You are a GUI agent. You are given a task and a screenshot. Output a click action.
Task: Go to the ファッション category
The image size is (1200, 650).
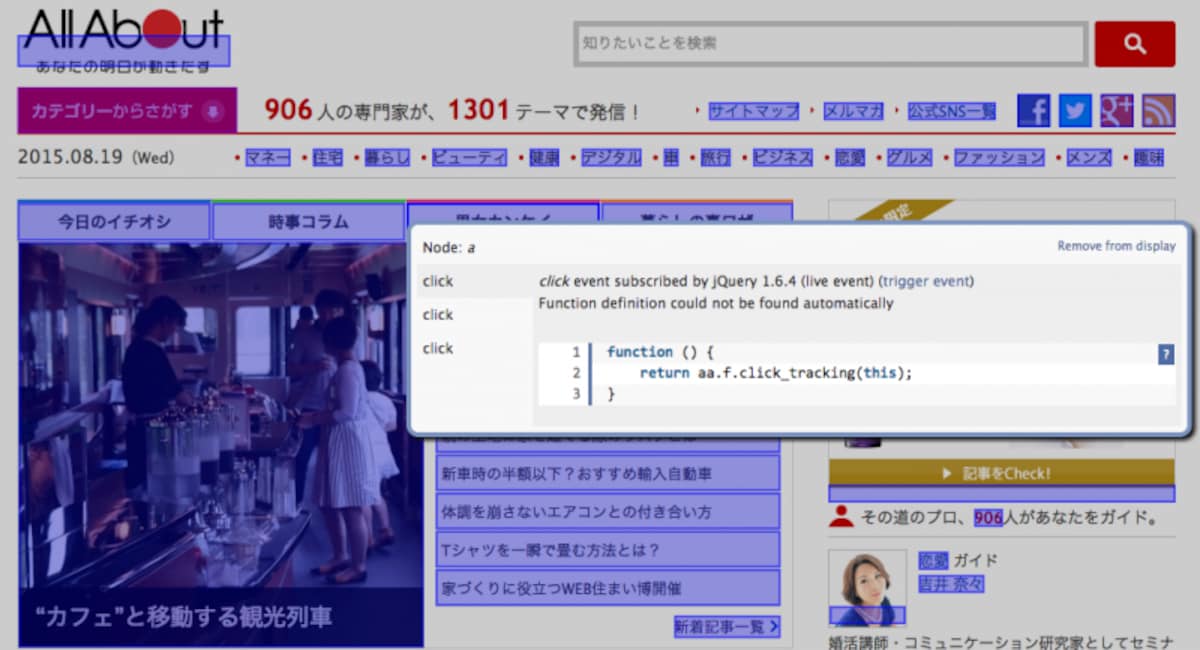point(999,158)
